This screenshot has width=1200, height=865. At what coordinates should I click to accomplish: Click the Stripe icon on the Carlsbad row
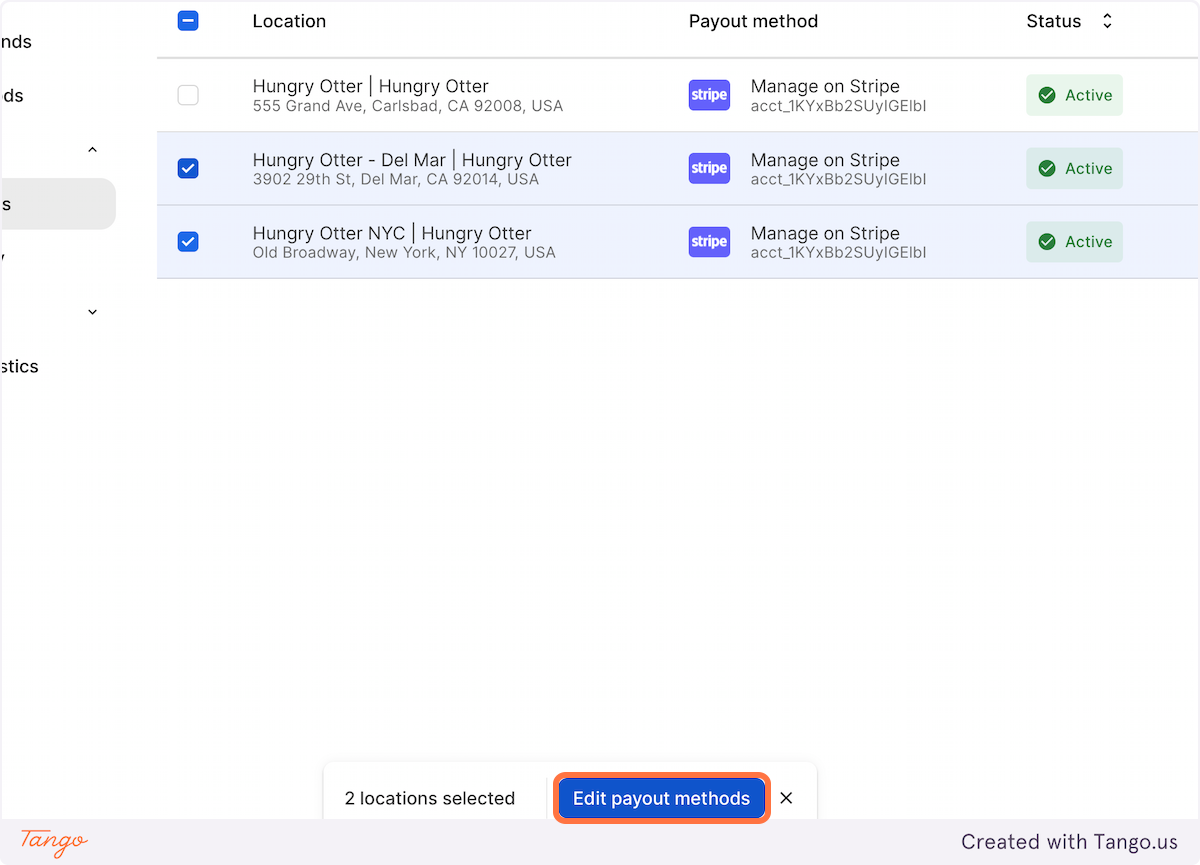709,95
